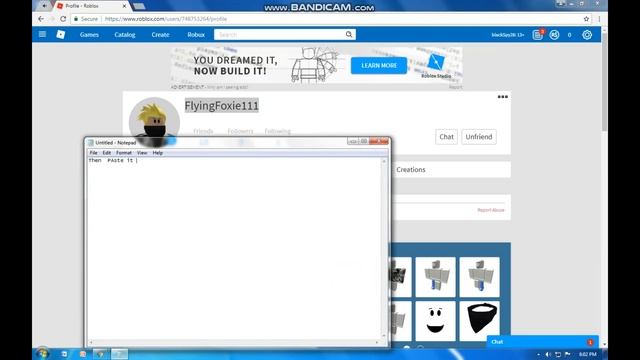Screen dimensions: 640x360
Task: Click the browser page vertical scrollbar
Action: 604,187
